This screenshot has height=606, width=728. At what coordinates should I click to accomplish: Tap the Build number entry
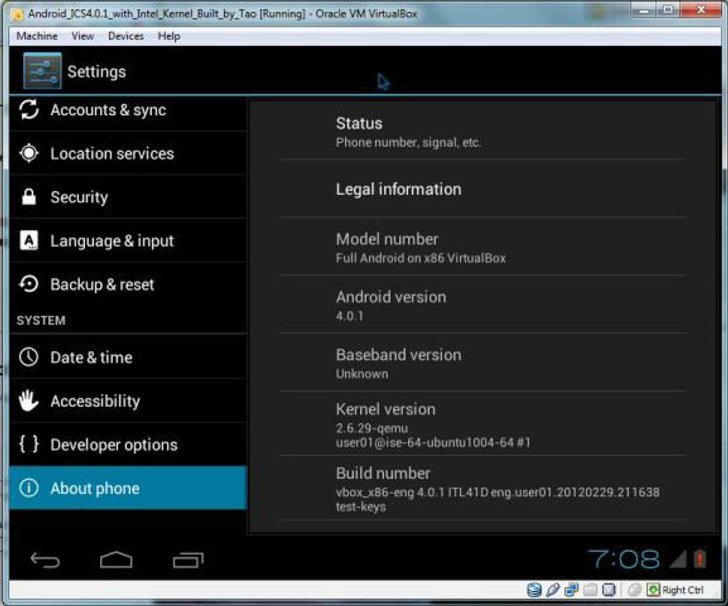[x=482, y=489]
